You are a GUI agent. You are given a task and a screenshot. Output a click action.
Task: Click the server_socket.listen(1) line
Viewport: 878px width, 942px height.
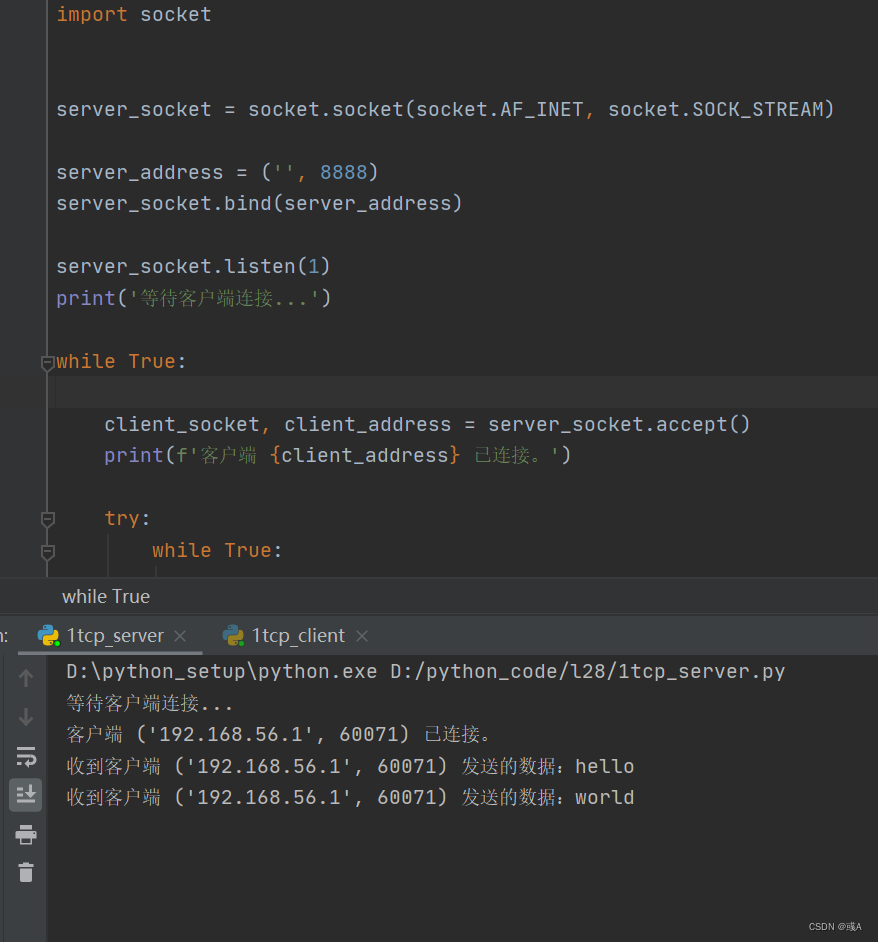(x=193, y=266)
